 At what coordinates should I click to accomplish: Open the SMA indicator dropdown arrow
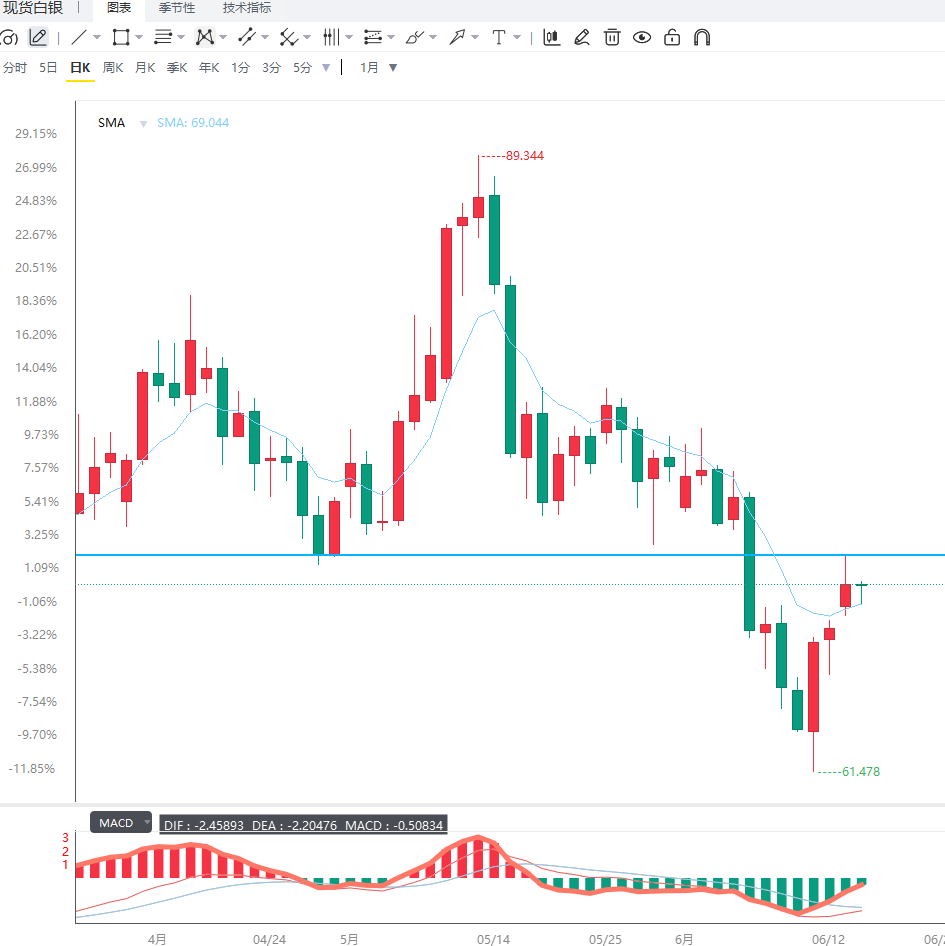coord(143,124)
